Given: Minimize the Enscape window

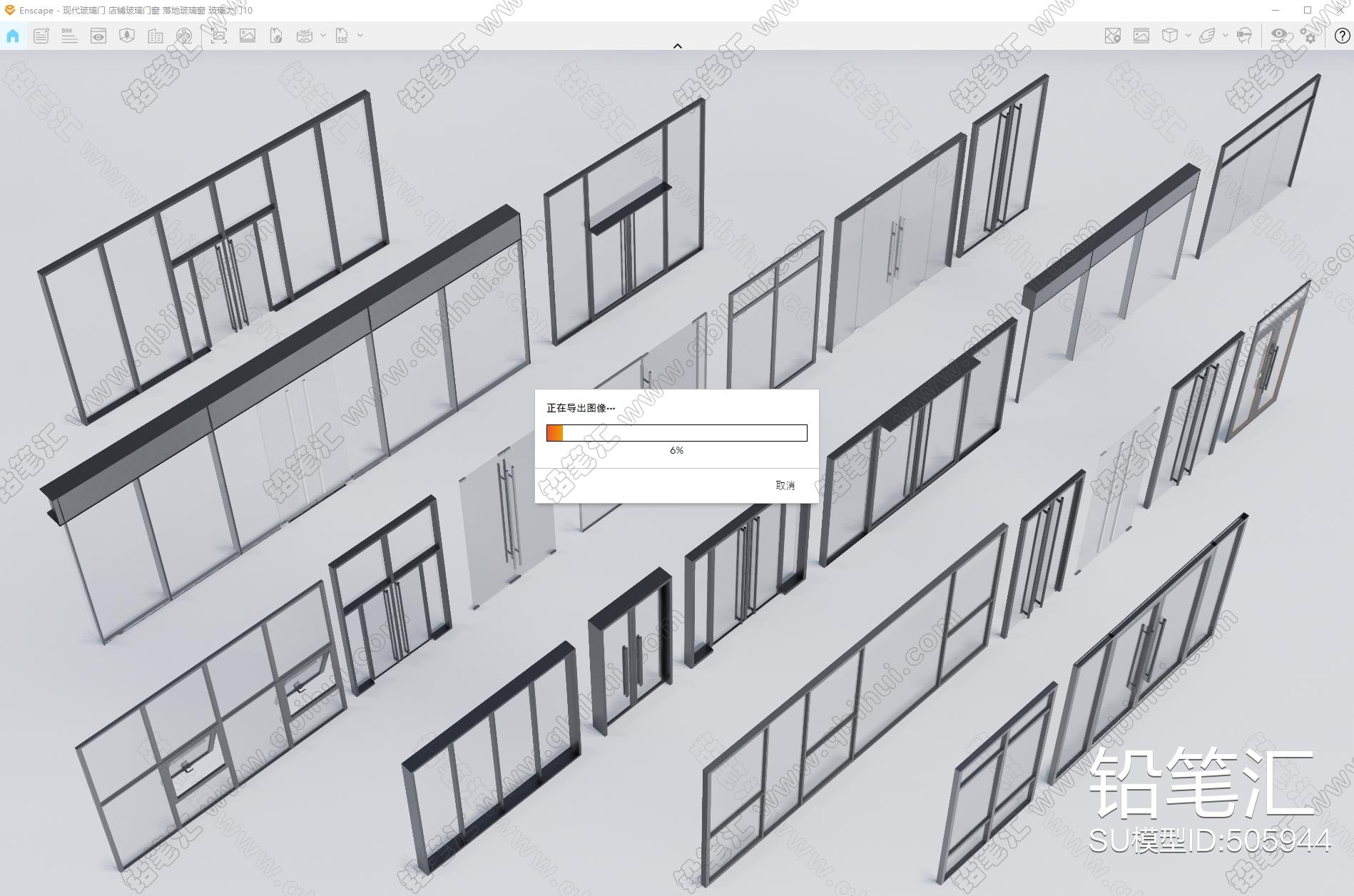Looking at the screenshot, I should 1275,10.
